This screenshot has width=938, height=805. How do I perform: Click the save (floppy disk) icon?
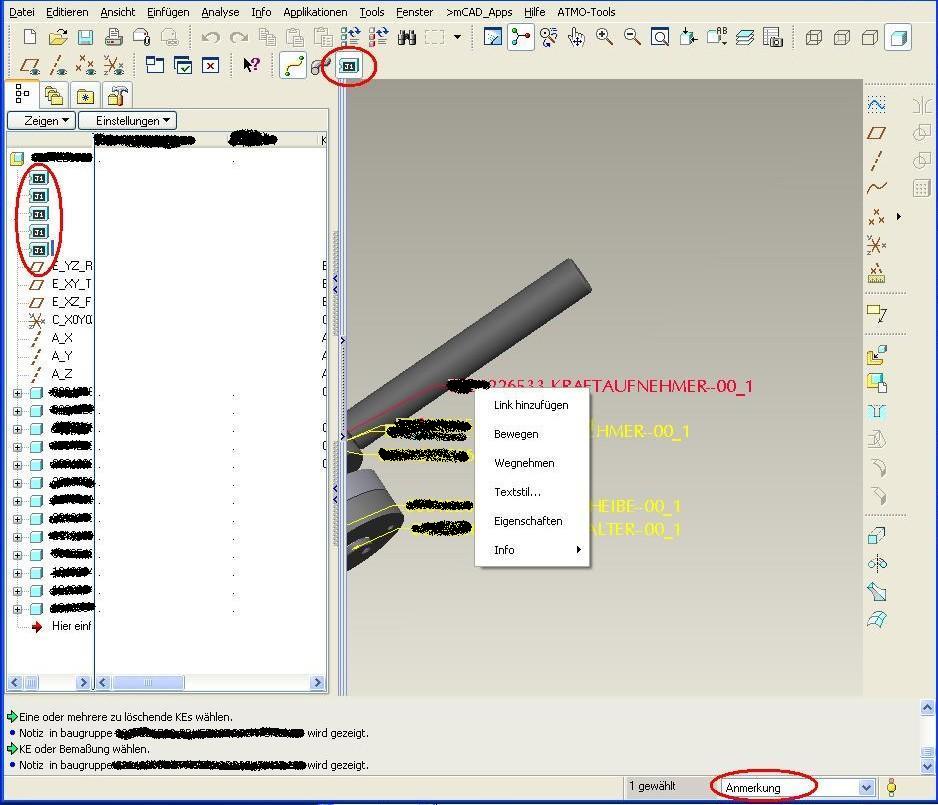[x=86, y=38]
